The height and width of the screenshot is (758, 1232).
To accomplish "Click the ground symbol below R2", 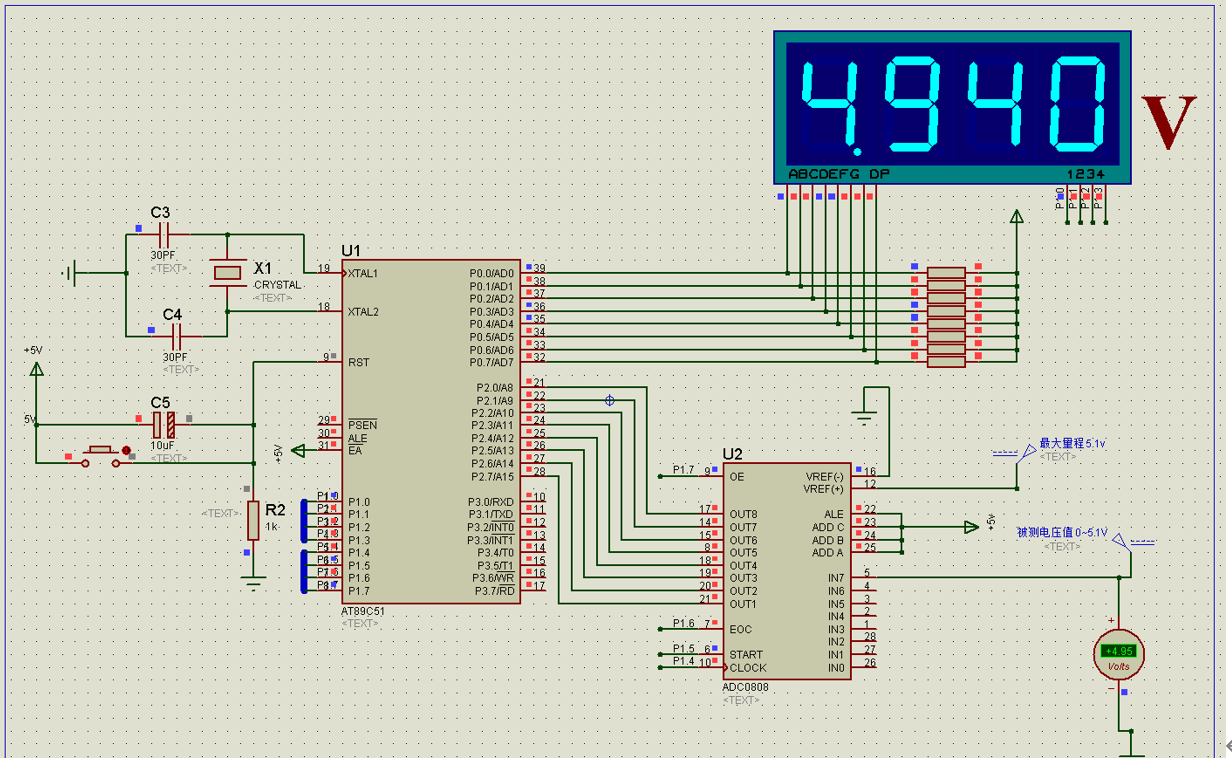I will [x=254, y=583].
